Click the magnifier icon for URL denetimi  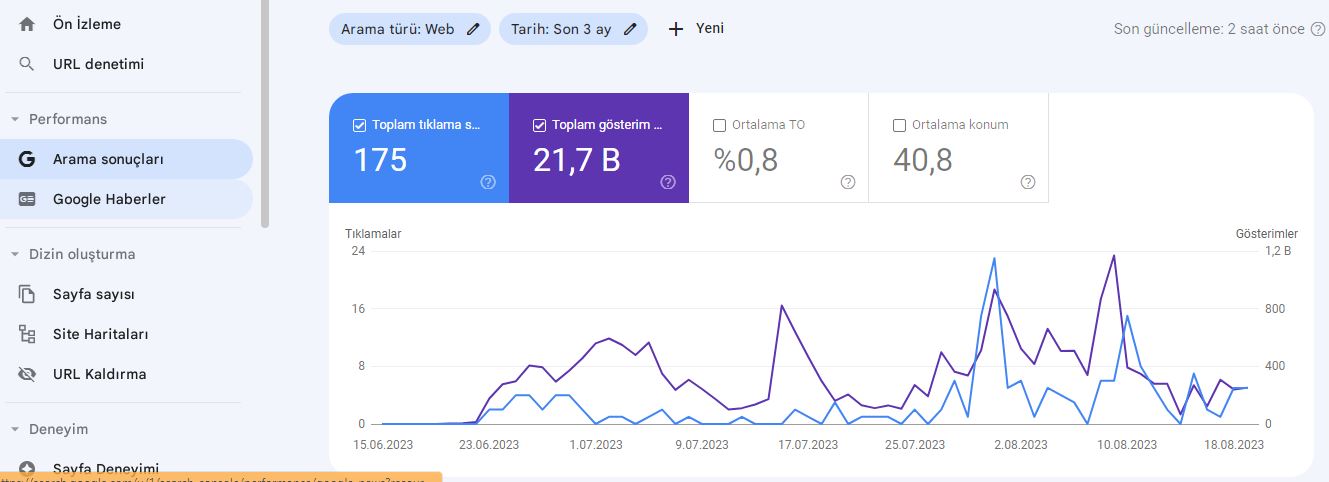click(x=27, y=64)
